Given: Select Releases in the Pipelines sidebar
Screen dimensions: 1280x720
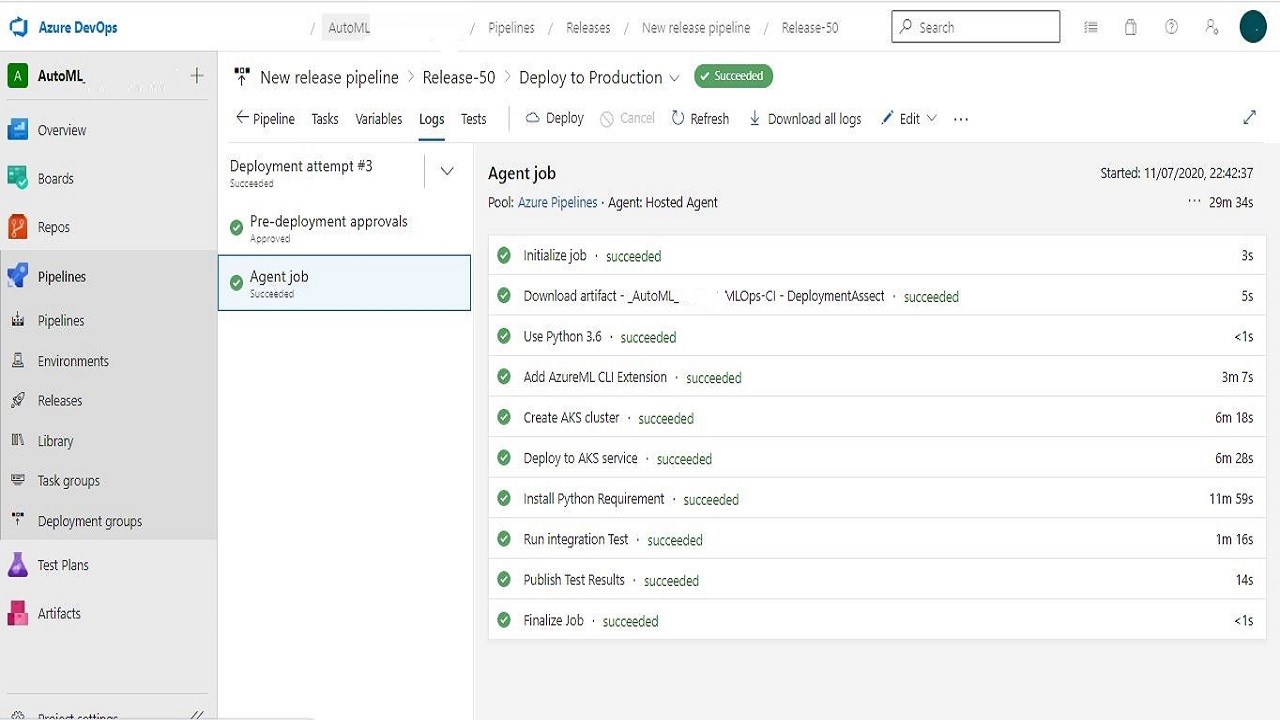Looking at the screenshot, I should [x=60, y=400].
